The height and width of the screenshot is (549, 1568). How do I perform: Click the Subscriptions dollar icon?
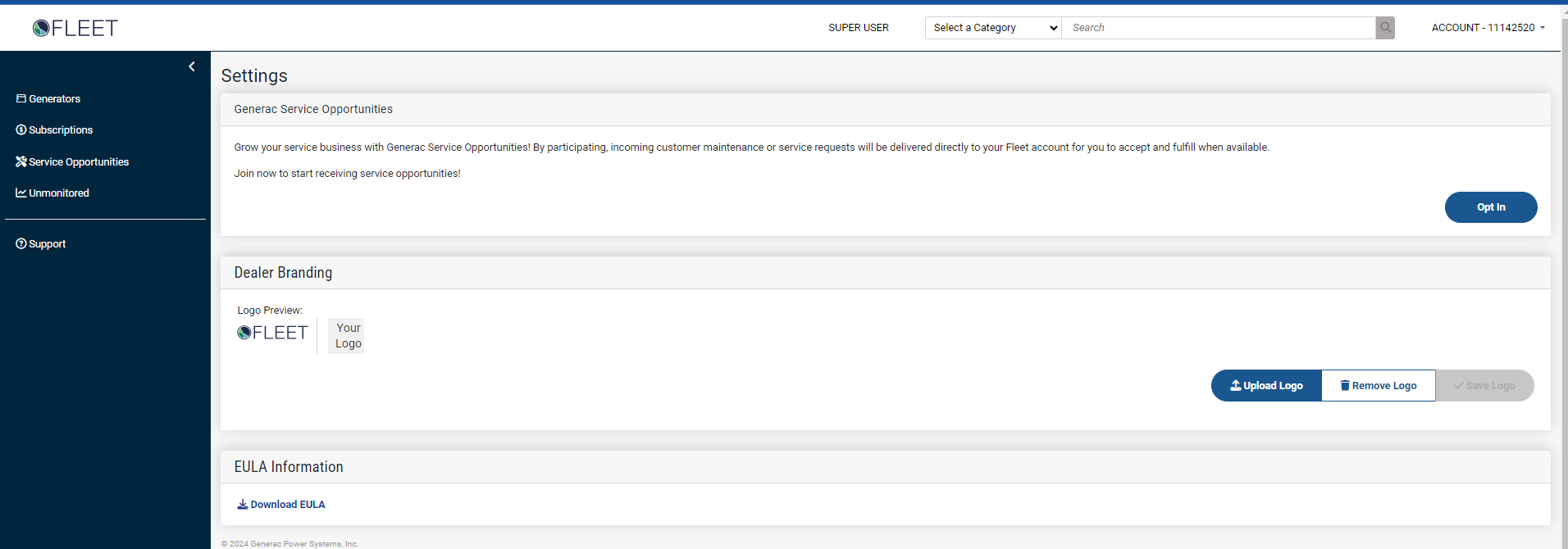[21, 129]
